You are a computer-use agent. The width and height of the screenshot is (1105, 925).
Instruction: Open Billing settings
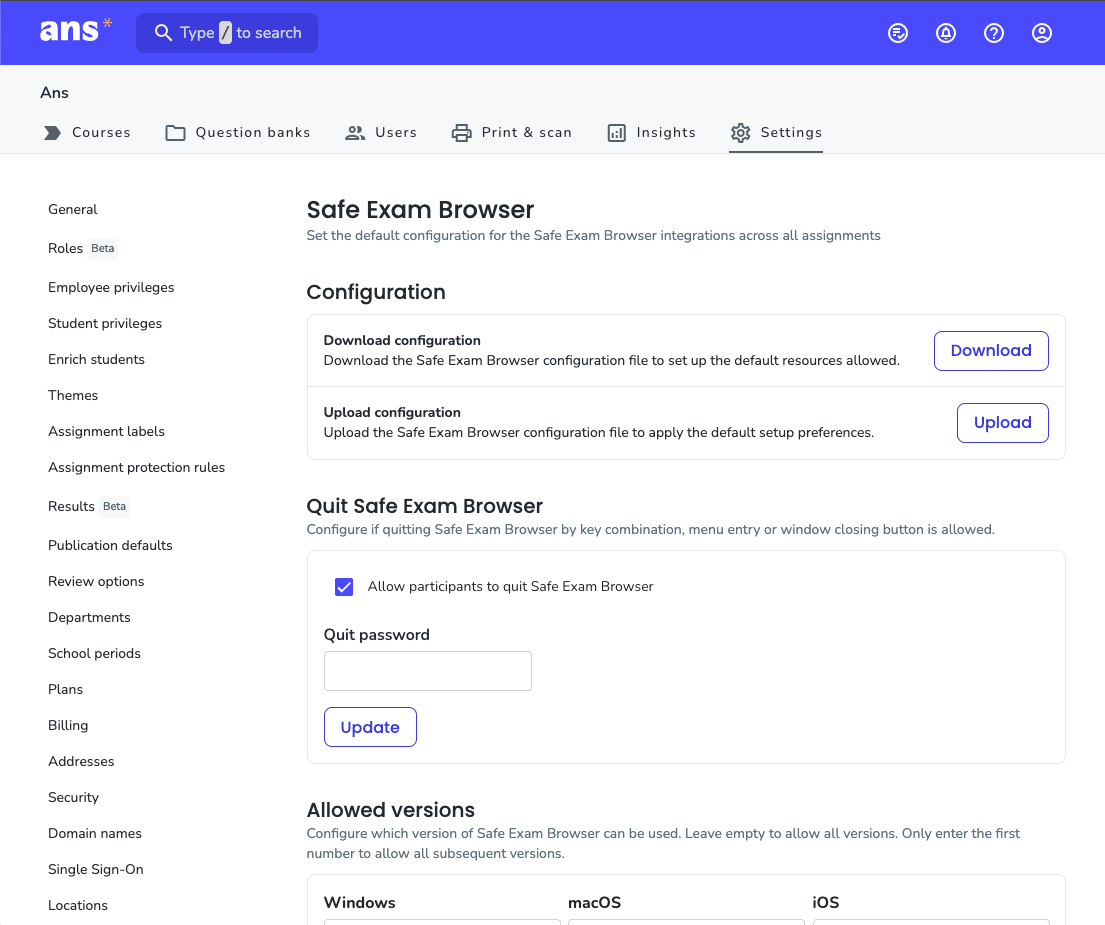(68, 725)
